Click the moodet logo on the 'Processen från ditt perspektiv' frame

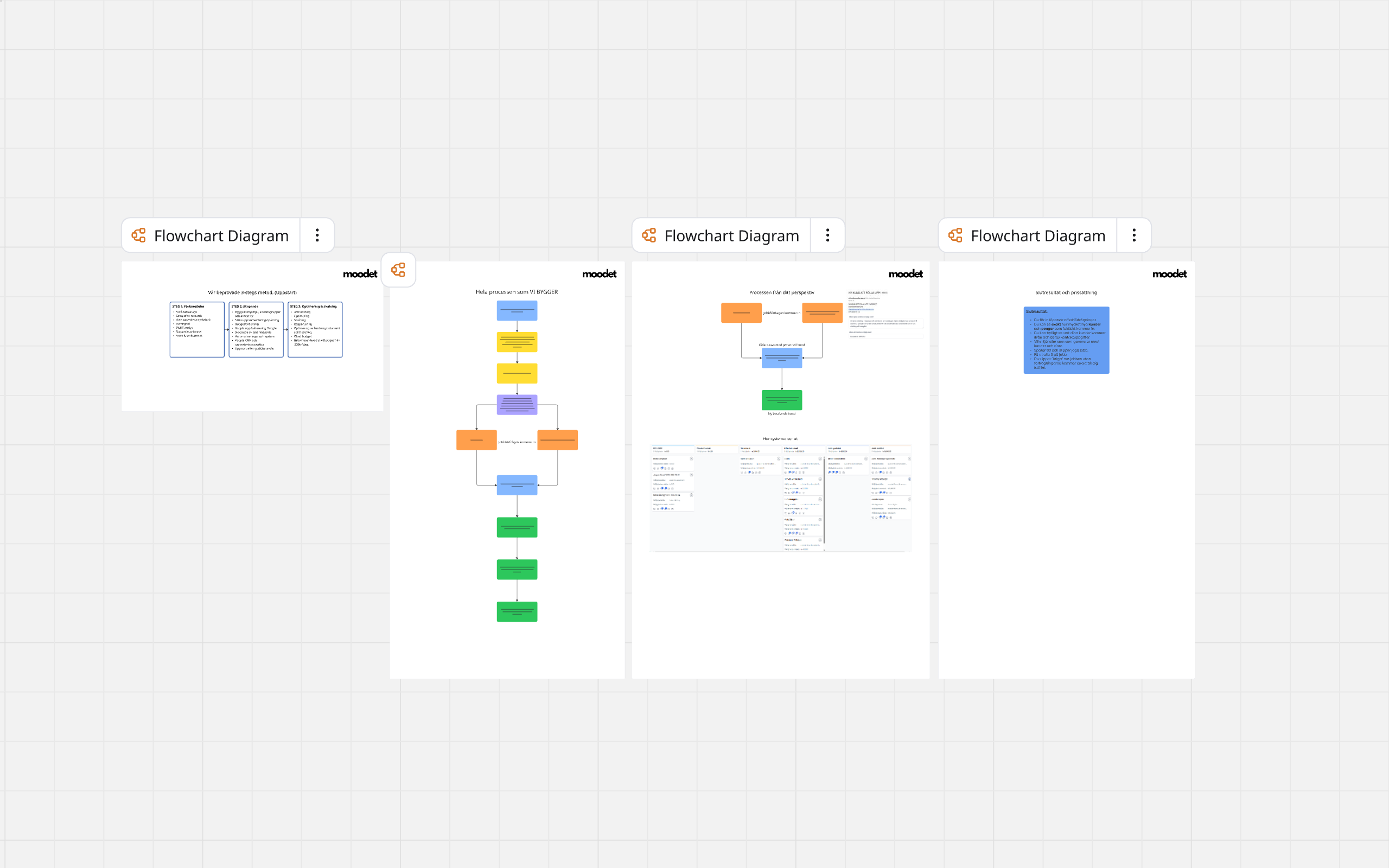905,275
